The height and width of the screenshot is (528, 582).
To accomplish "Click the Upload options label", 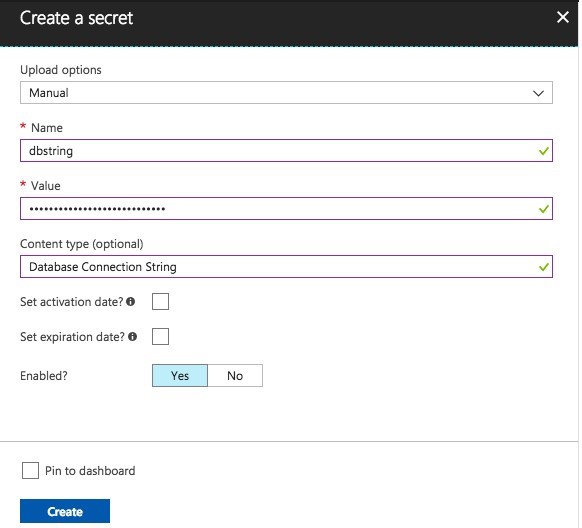I will [61, 70].
